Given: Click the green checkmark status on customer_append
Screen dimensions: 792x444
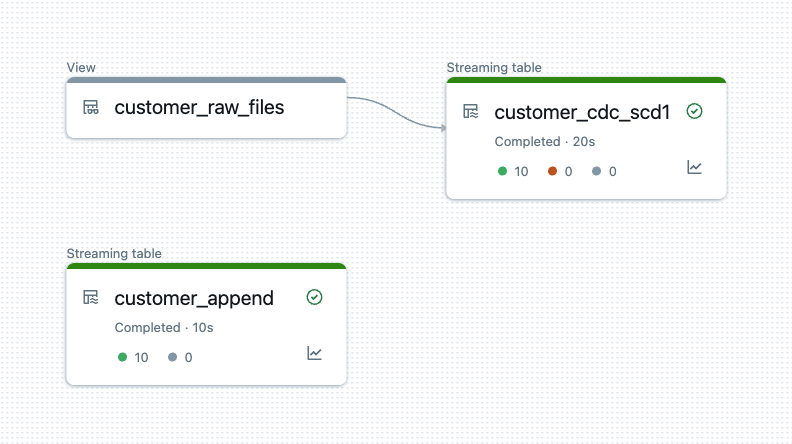Looking at the screenshot, I should (315, 298).
